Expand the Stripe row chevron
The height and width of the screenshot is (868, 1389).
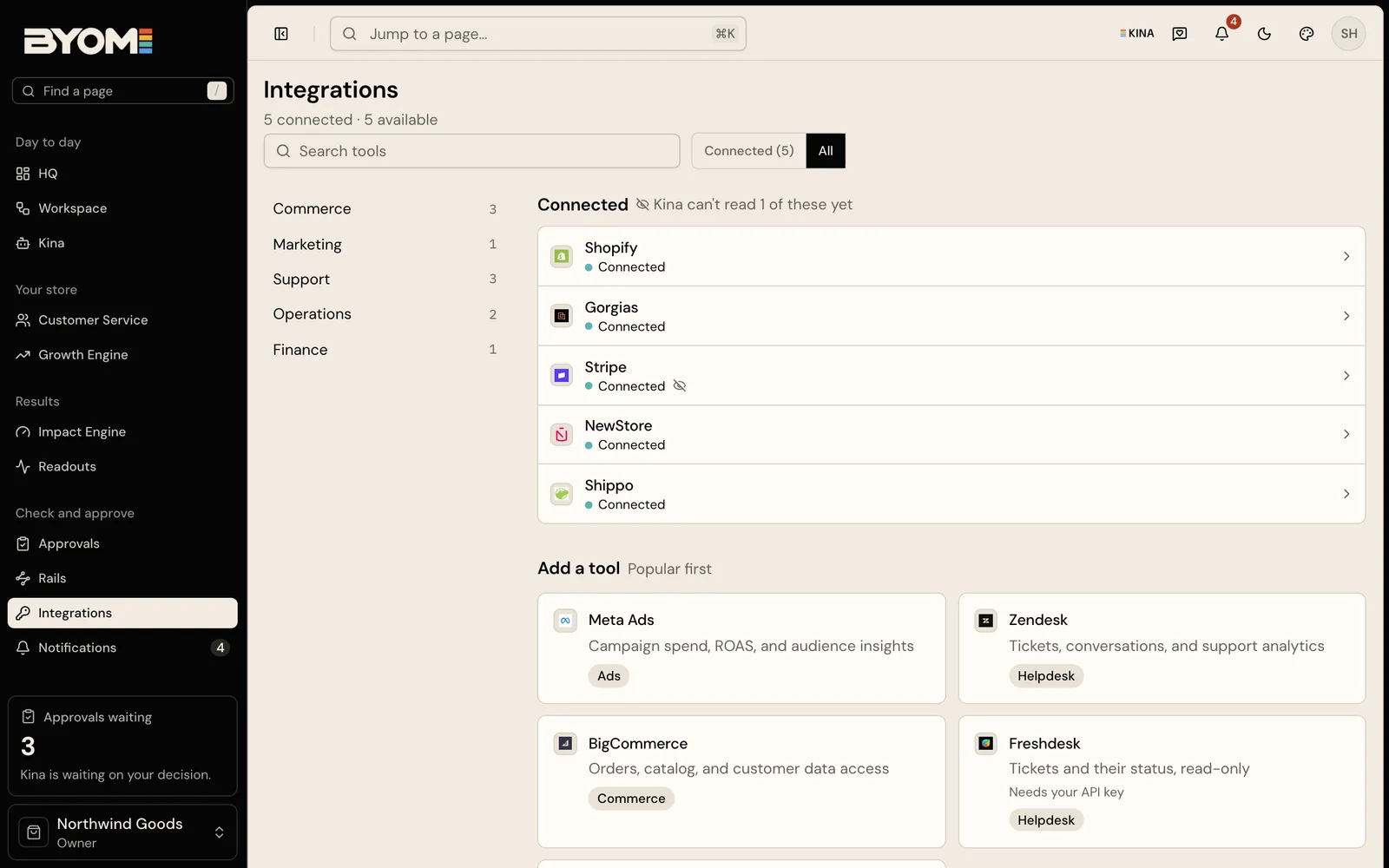point(1346,375)
